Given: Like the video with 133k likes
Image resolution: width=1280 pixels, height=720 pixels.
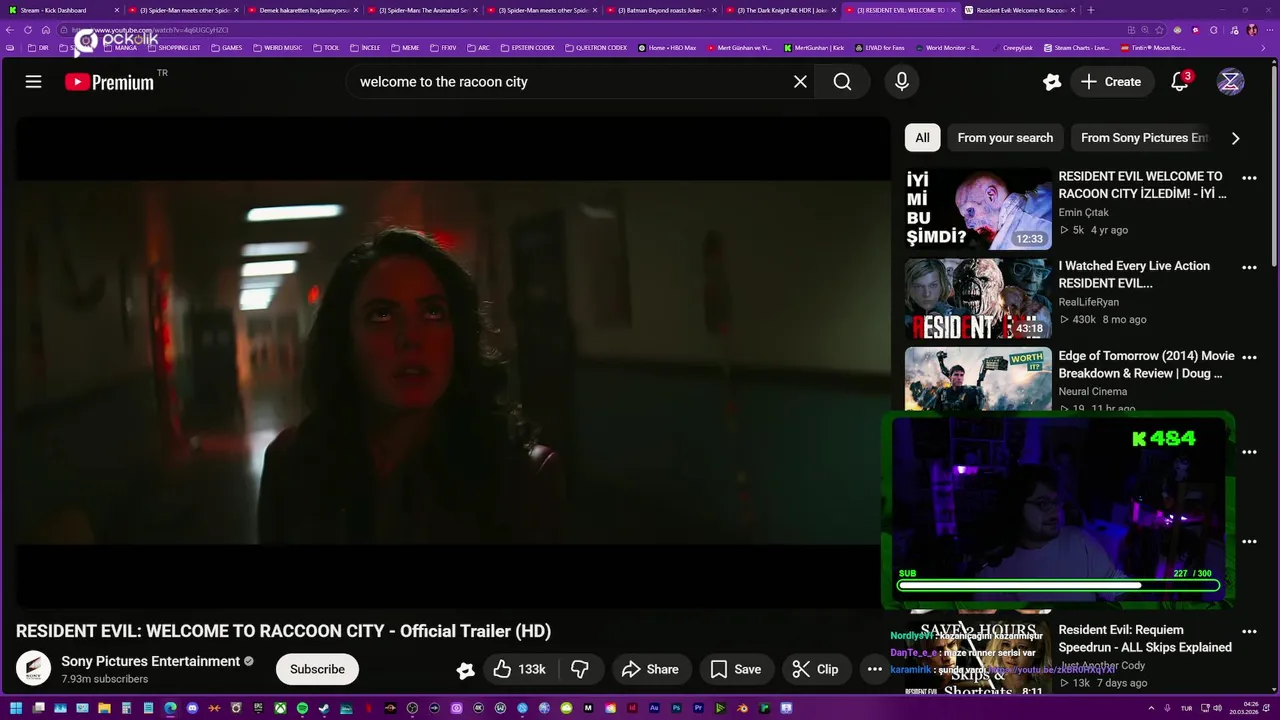Looking at the screenshot, I should [x=519, y=669].
